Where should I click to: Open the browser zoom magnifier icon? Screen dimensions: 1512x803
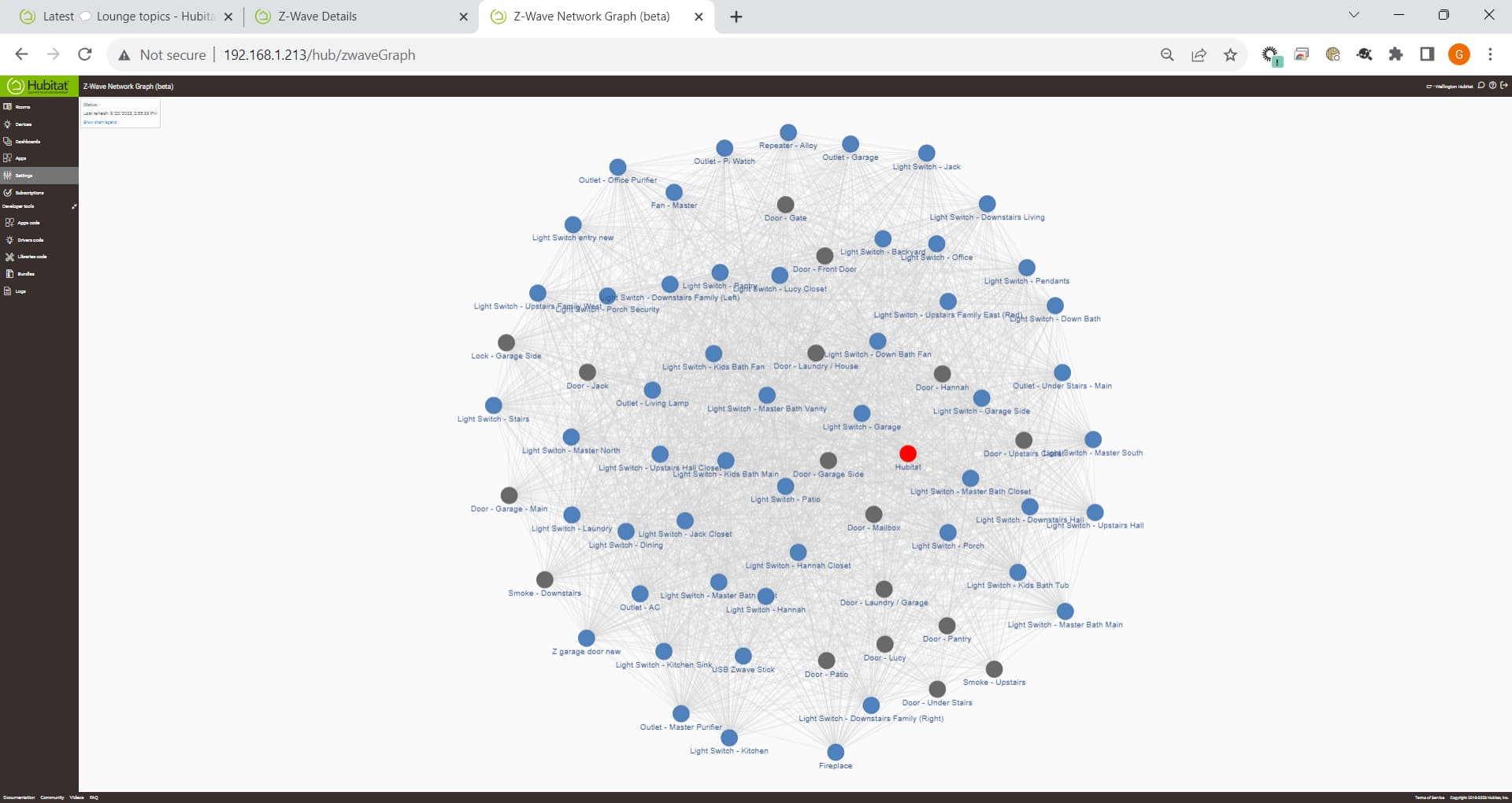[1168, 55]
